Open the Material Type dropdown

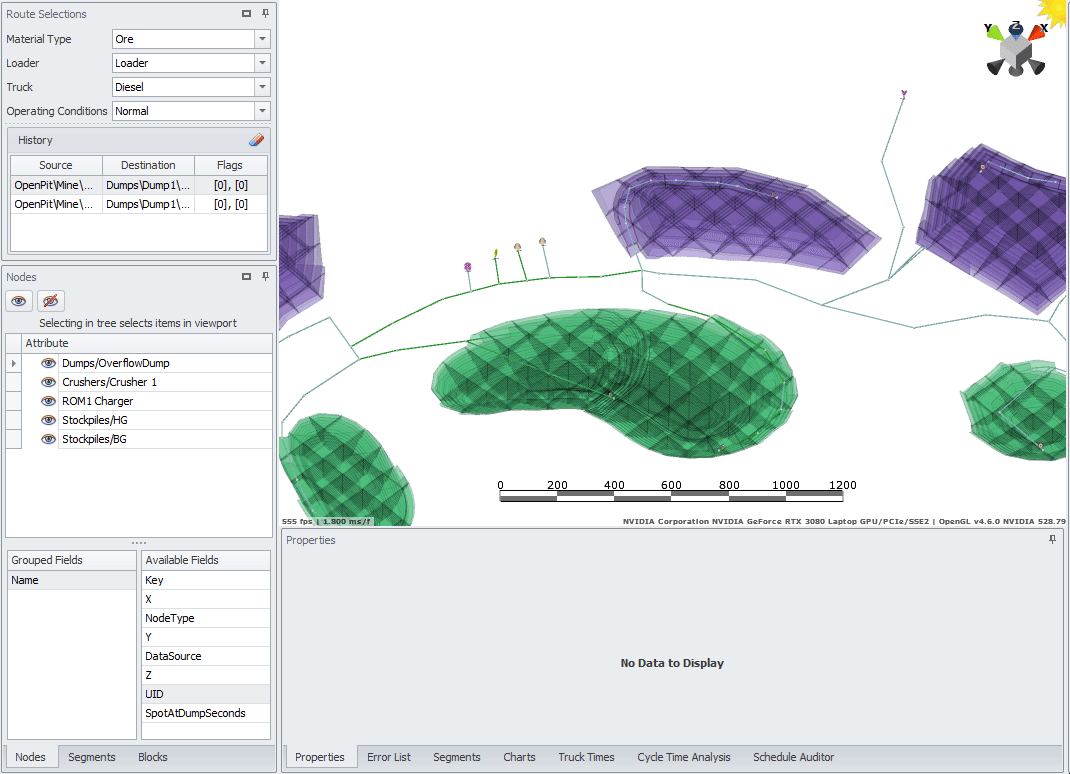coord(262,39)
